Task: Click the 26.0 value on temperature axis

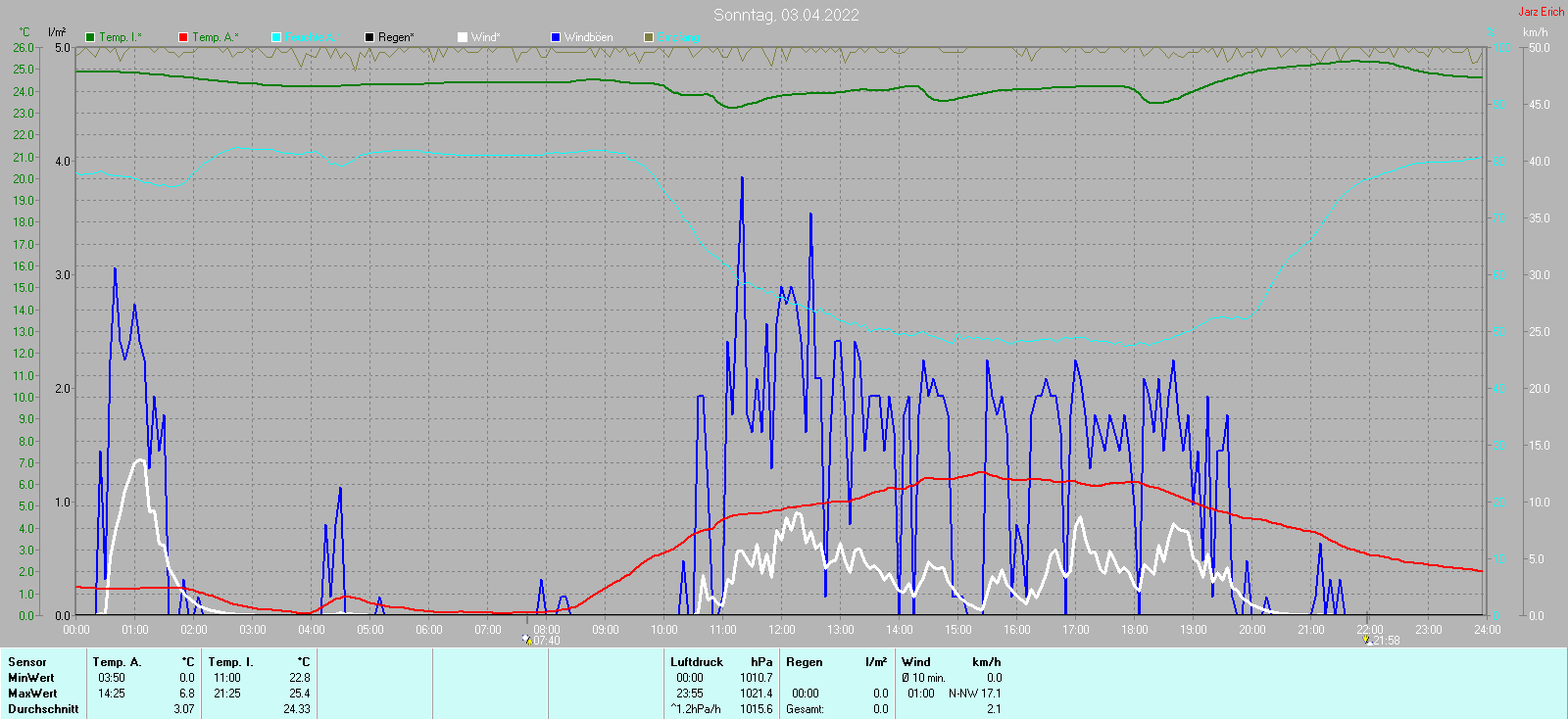Action: pyautogui.click(x=24, y=47)
